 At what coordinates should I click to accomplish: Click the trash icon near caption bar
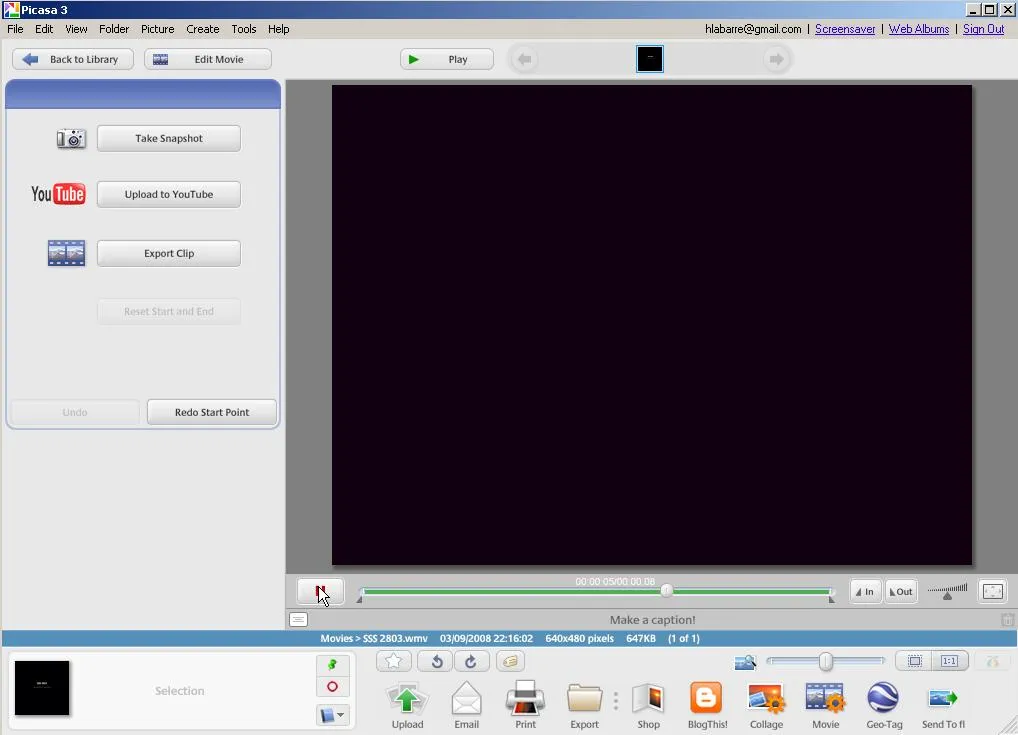click(x=1008, y=620)
